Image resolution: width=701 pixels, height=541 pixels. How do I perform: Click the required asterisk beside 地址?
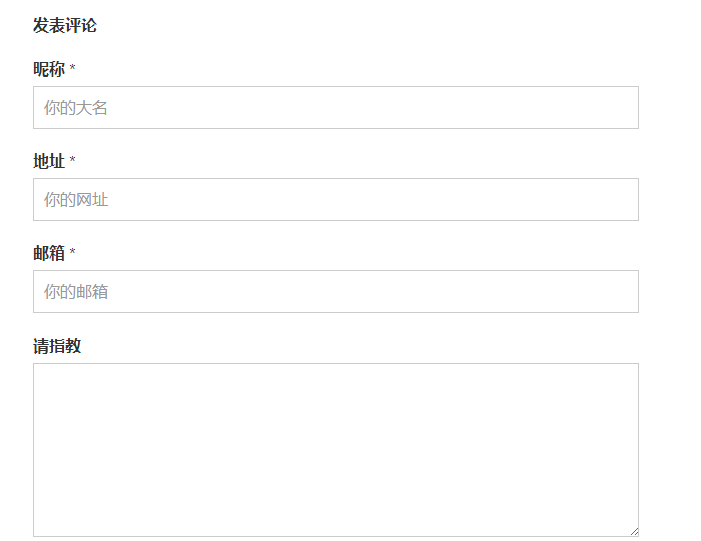72,160
